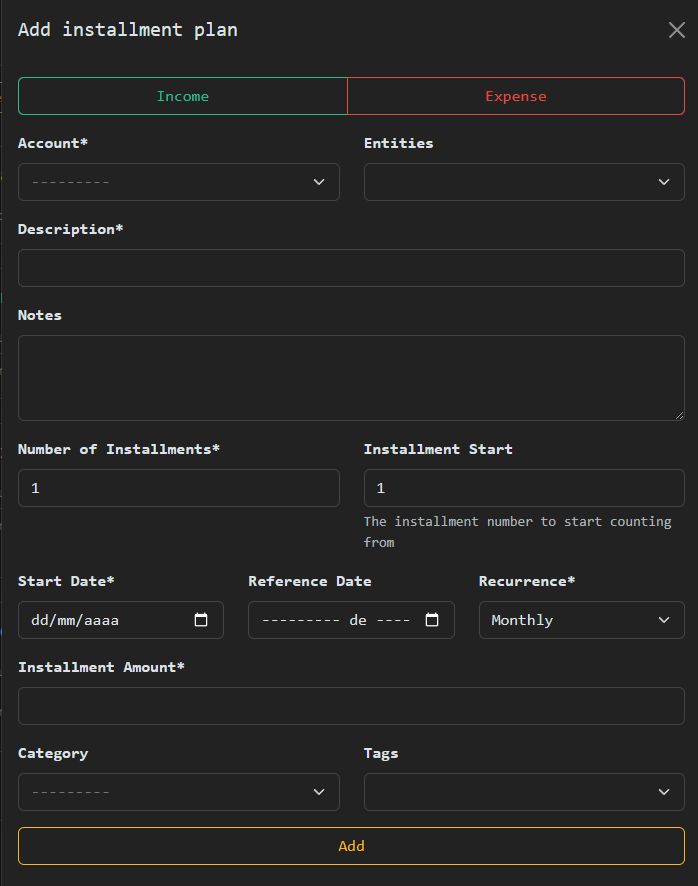This screenshot has width=698, height=886.
Task: Click the Reference Date month text field
Action: 300,620
